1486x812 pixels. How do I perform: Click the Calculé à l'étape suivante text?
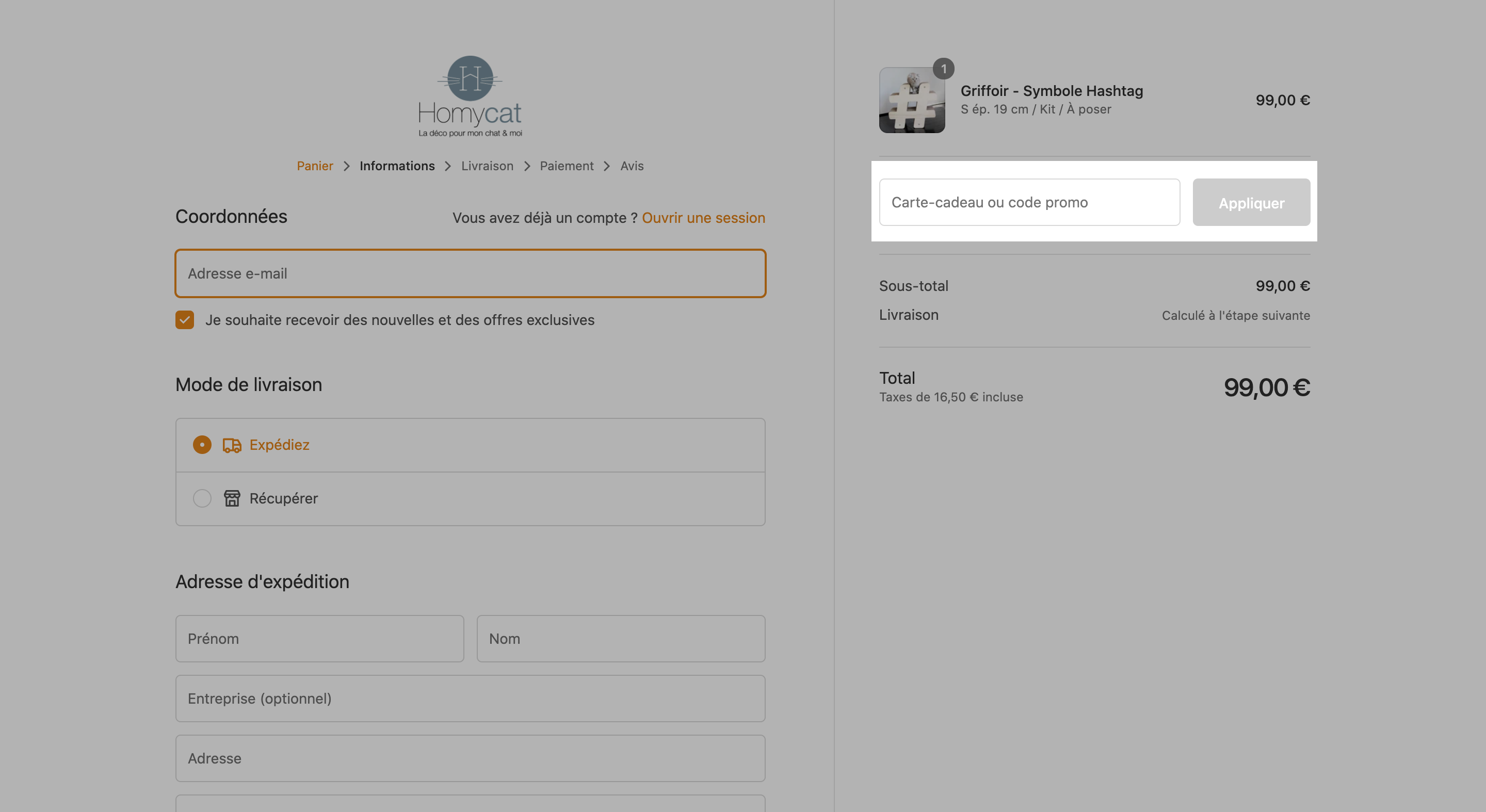[1236, 315]
